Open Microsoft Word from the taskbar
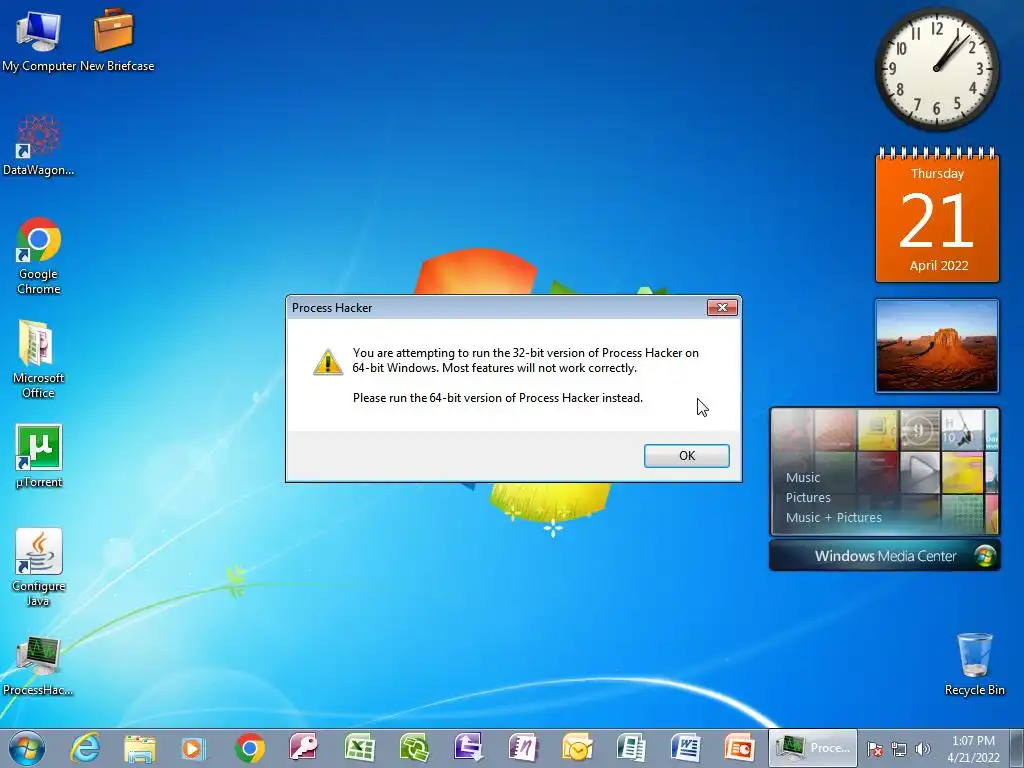The image size is (1024, 768). [x=686, y=748]
